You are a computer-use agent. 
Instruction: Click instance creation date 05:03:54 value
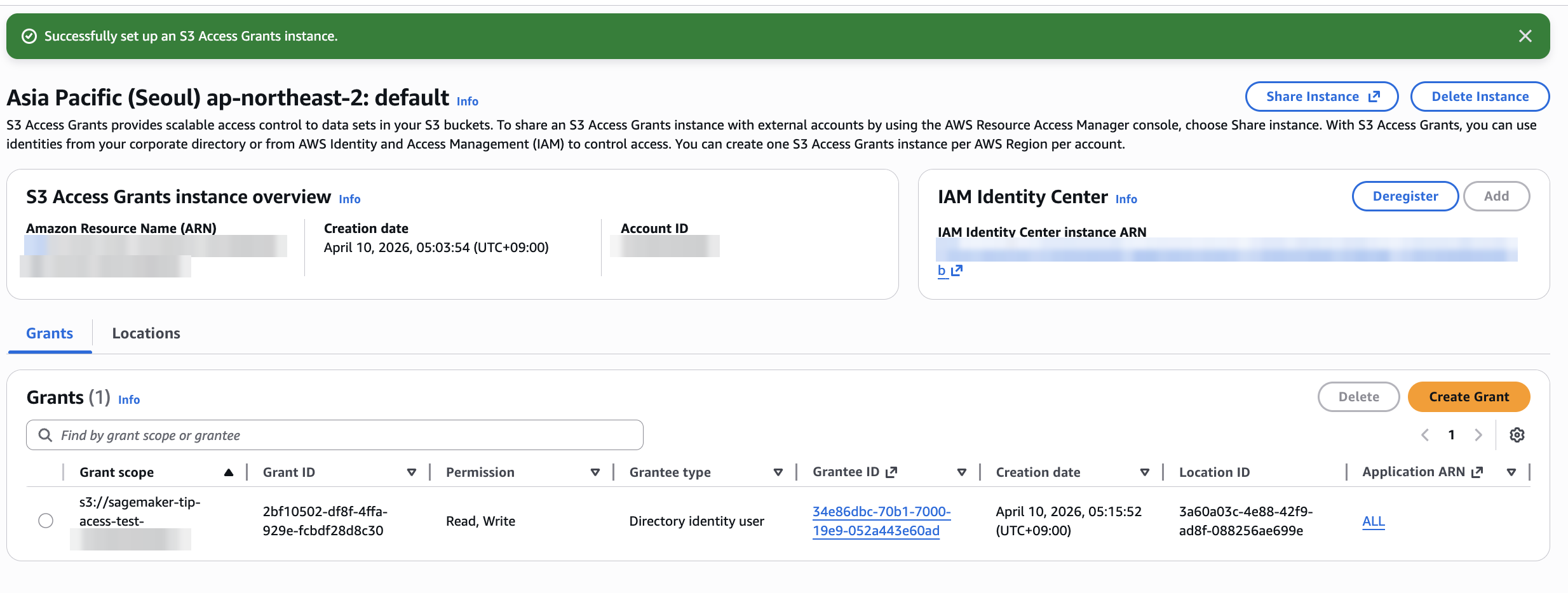click(x=436, y=248)
